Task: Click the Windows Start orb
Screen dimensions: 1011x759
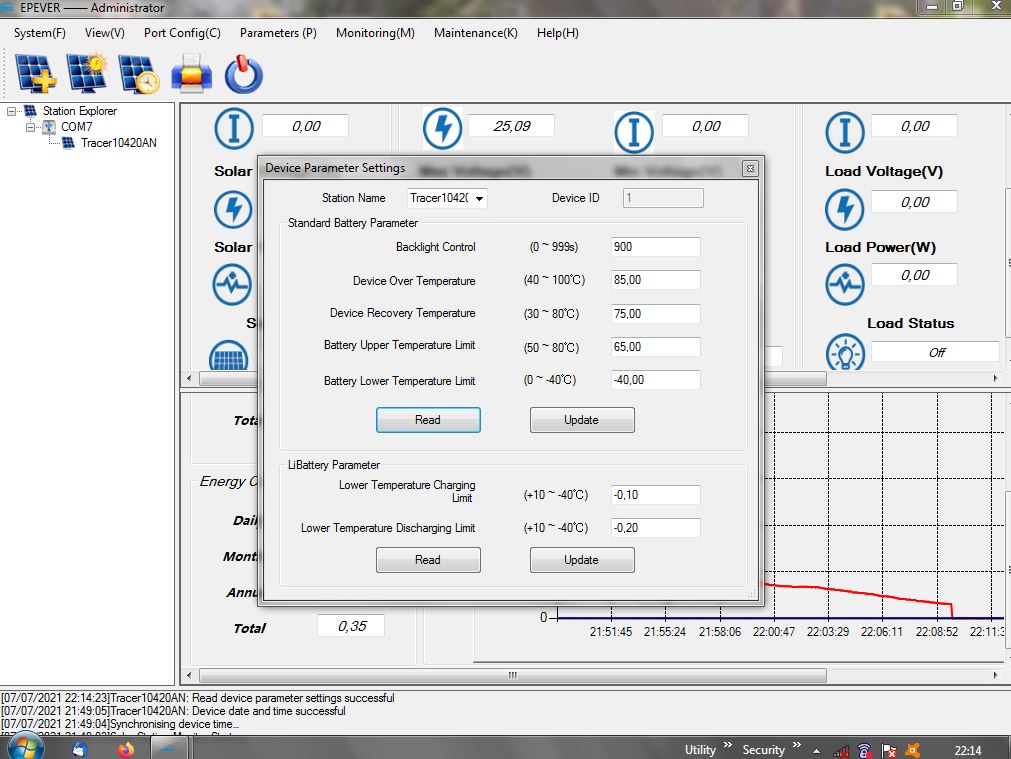Action: (x=25, y=748)
